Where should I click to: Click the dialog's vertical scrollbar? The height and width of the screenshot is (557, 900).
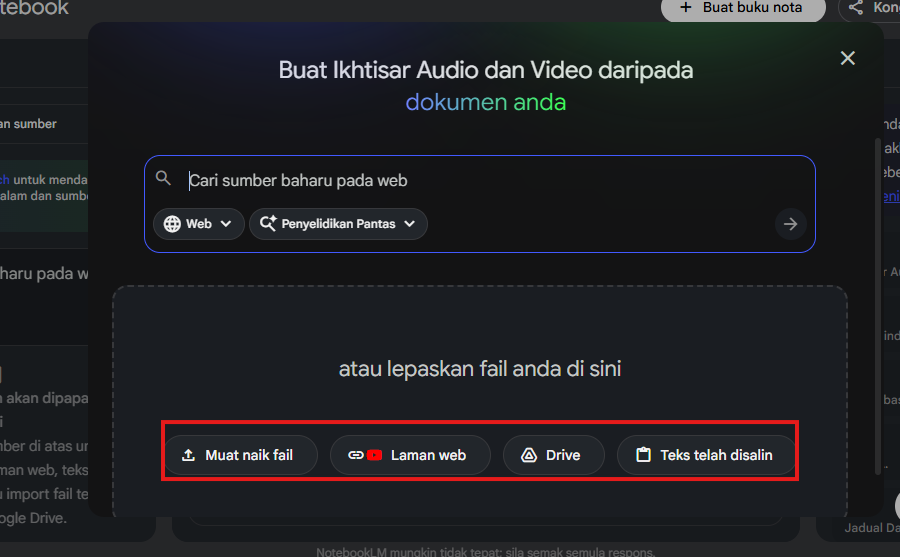coord(878,300)
